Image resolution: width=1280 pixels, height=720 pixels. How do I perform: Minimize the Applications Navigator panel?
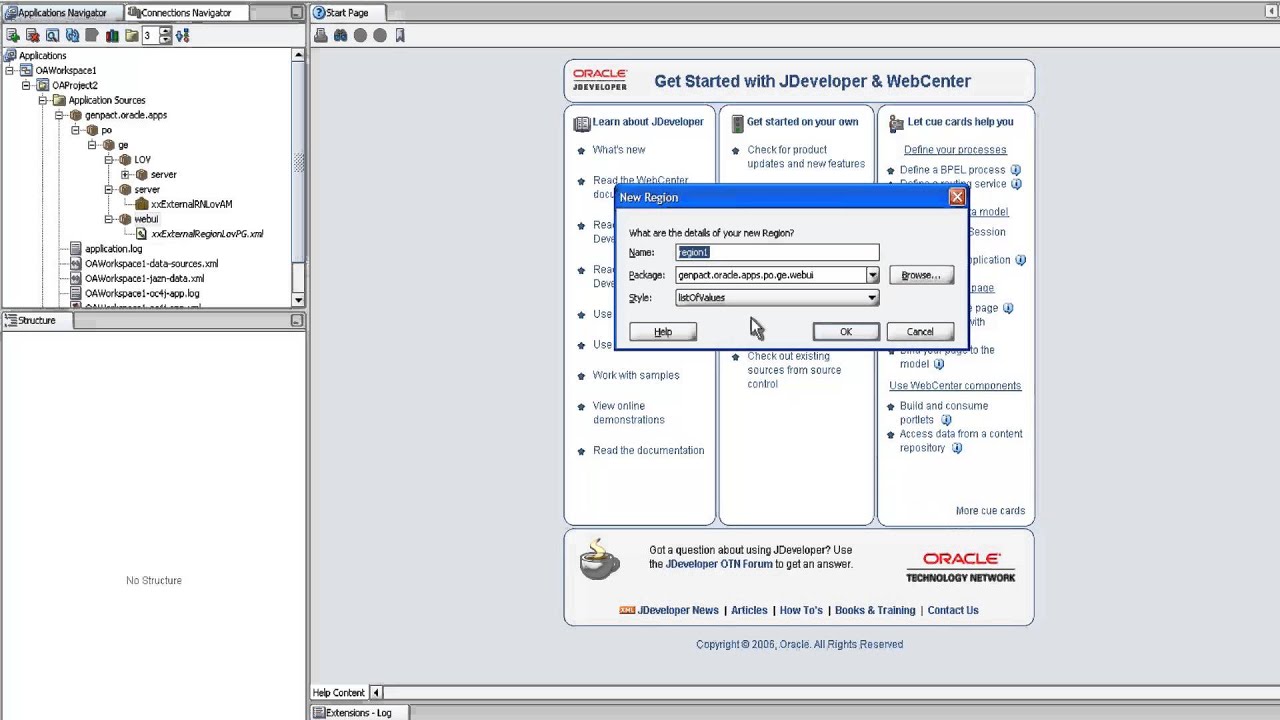(297, 13)
